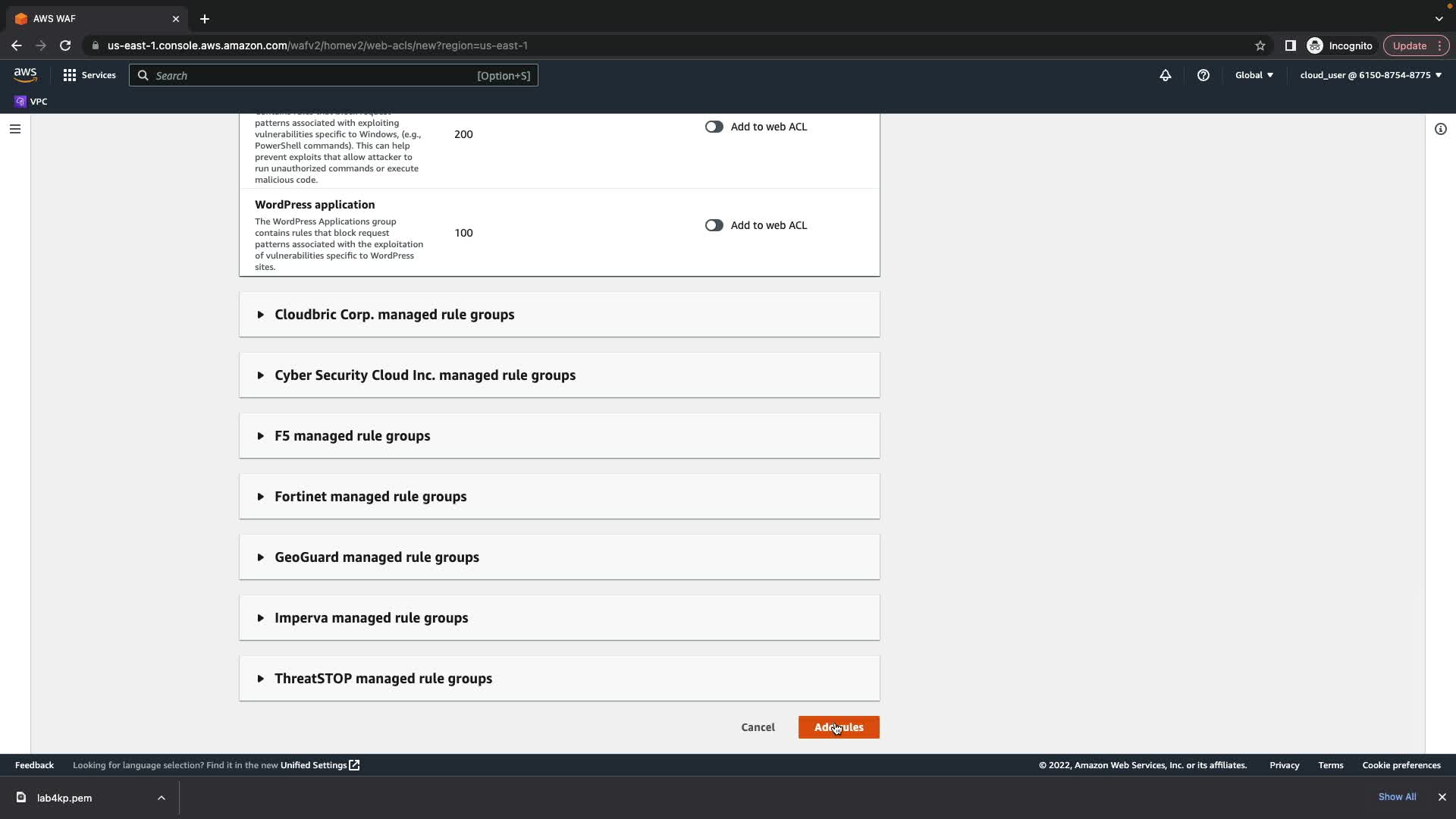
Task: Open the help question mark icon
Action: tap(1203, 75)
